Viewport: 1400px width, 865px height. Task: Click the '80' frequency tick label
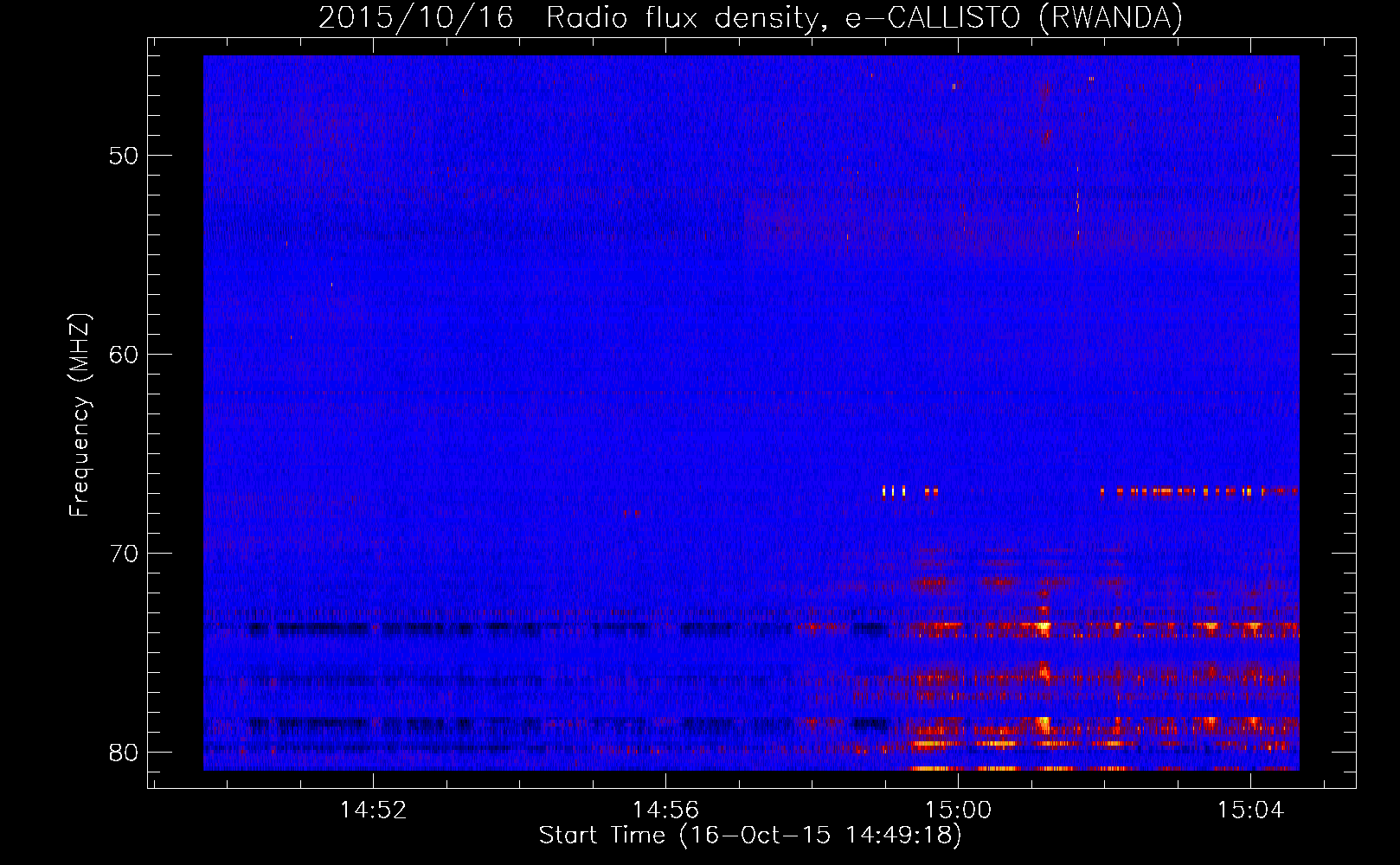tap(124, 753)
